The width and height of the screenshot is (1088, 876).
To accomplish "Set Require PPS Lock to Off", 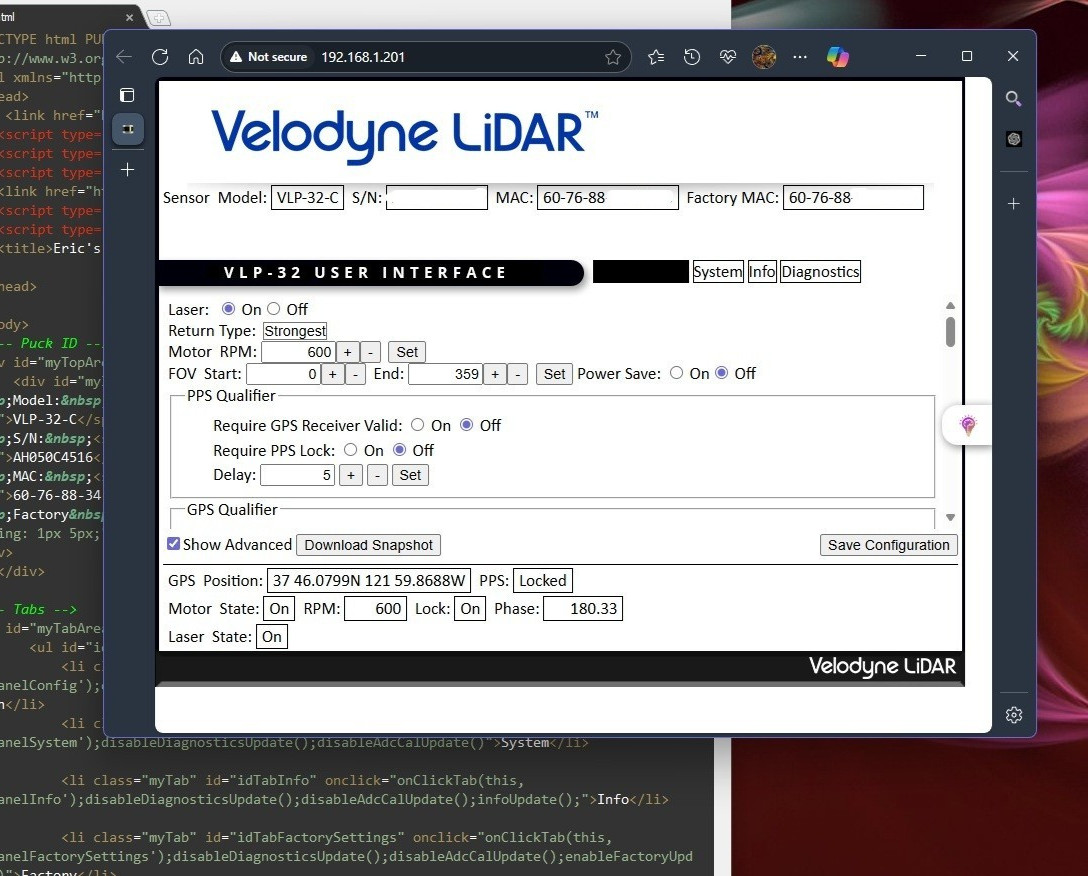I will (x=399, y=450).
